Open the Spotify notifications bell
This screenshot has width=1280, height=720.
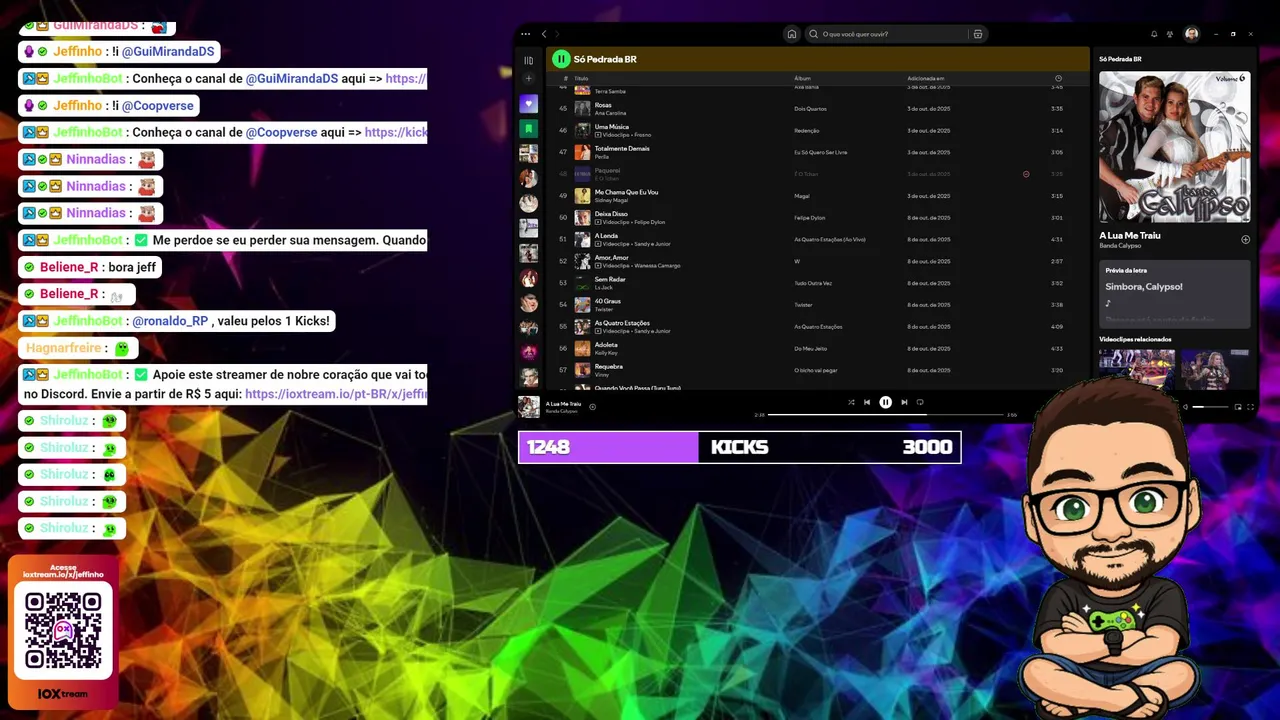coord(1154,34)
